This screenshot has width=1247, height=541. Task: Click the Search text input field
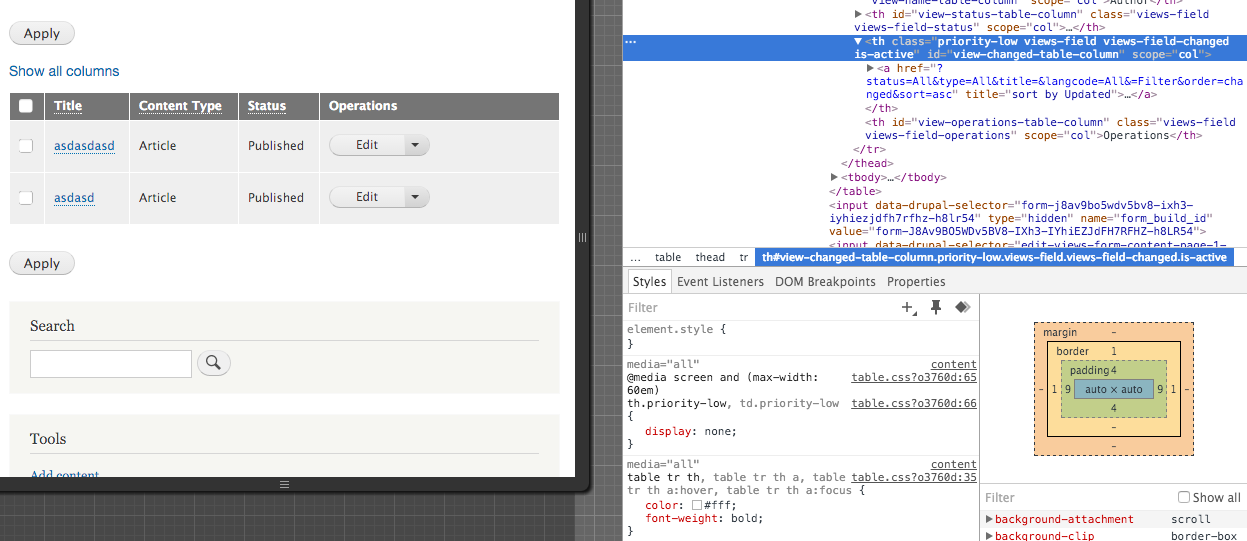coord(110,364)
